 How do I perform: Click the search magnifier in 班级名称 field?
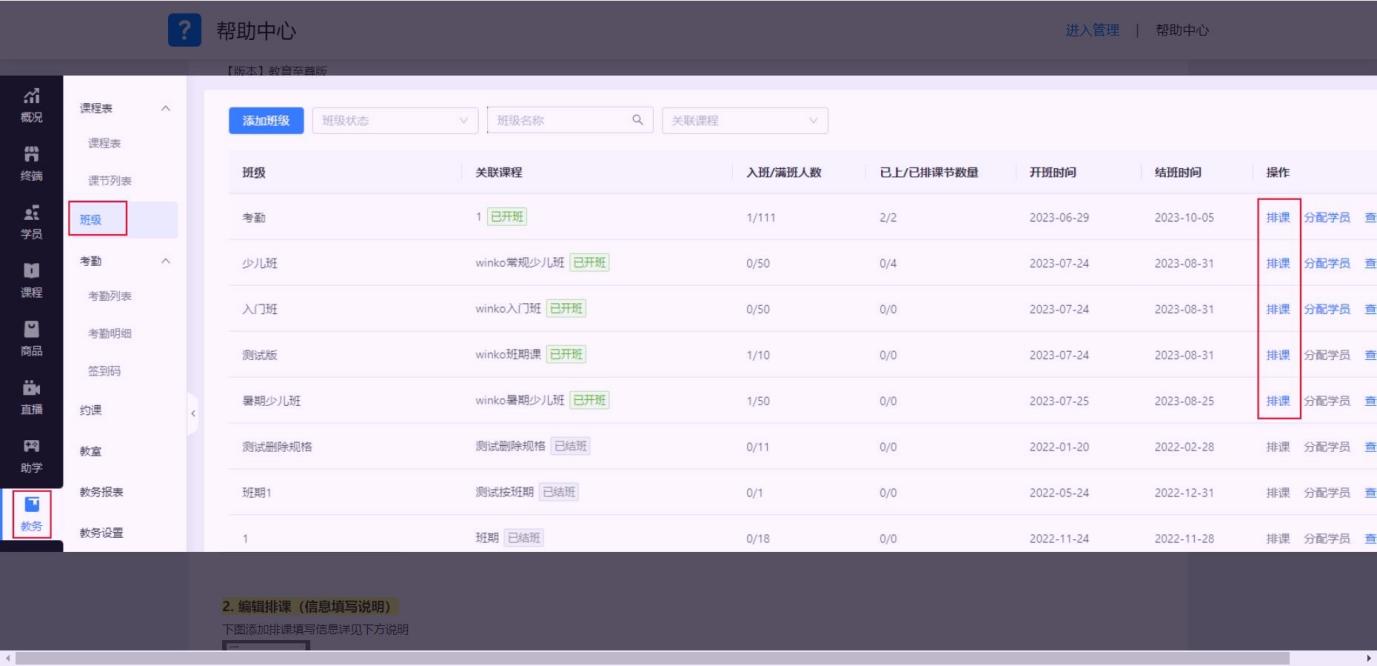click(x=637, y=121)
